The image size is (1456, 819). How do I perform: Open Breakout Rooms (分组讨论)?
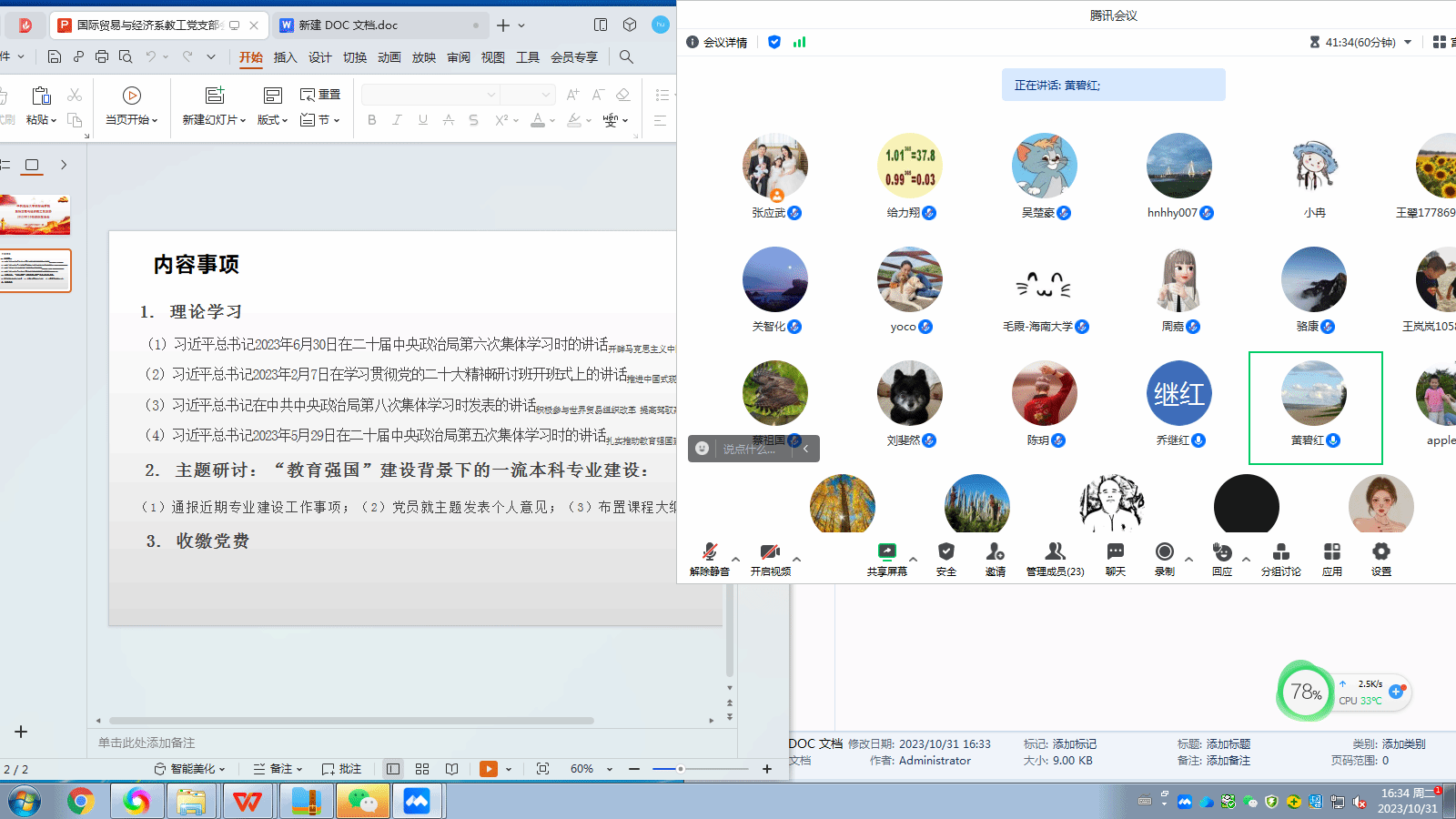[x=1280, y=552]
